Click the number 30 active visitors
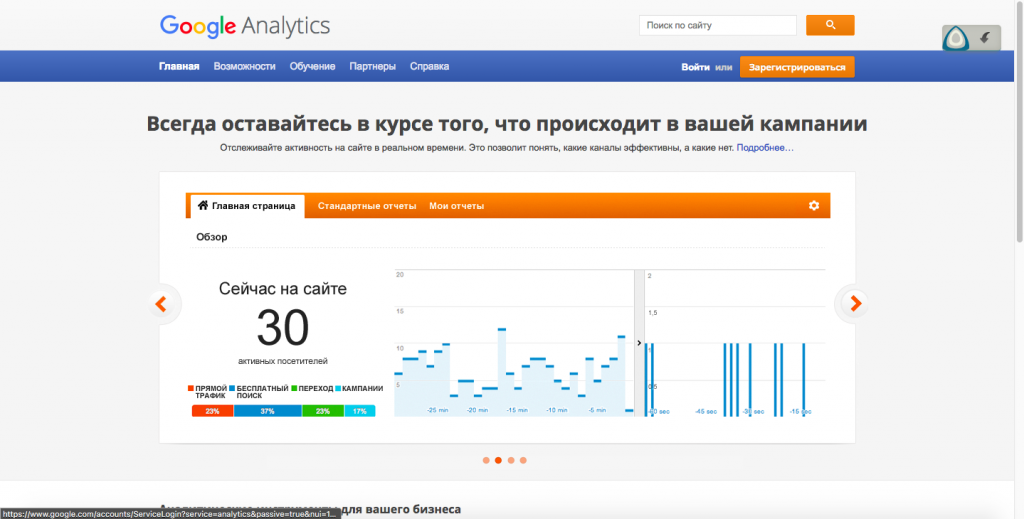This screenshot has width=1024, height=519. tap(283, 328)
